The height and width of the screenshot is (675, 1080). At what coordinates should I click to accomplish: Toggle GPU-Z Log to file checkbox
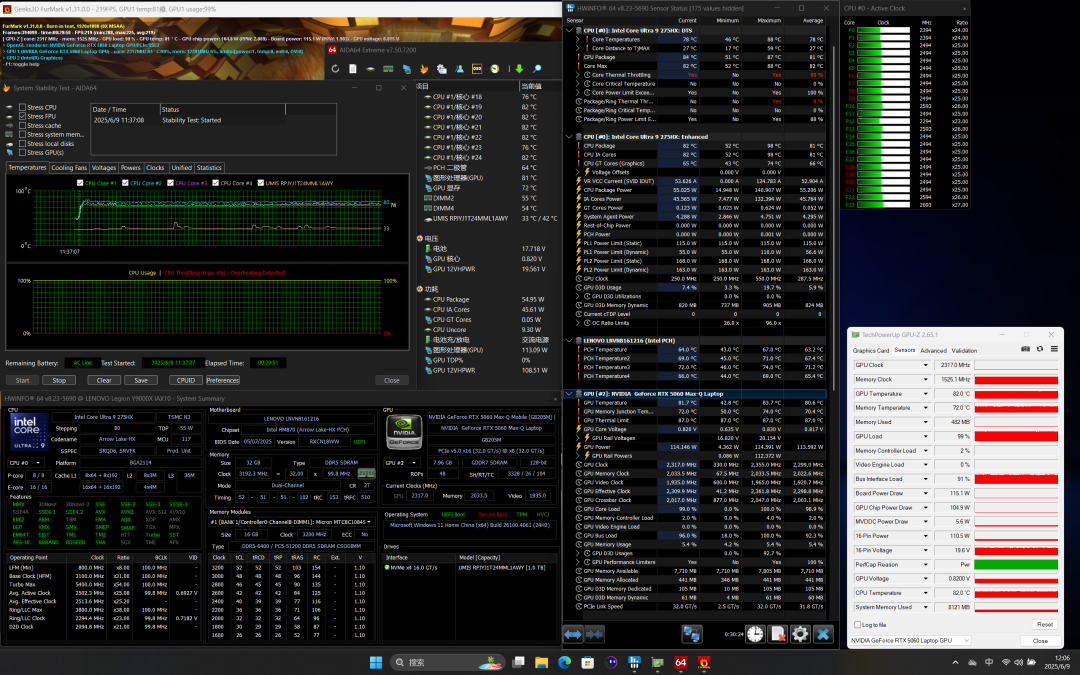[858, 625]
